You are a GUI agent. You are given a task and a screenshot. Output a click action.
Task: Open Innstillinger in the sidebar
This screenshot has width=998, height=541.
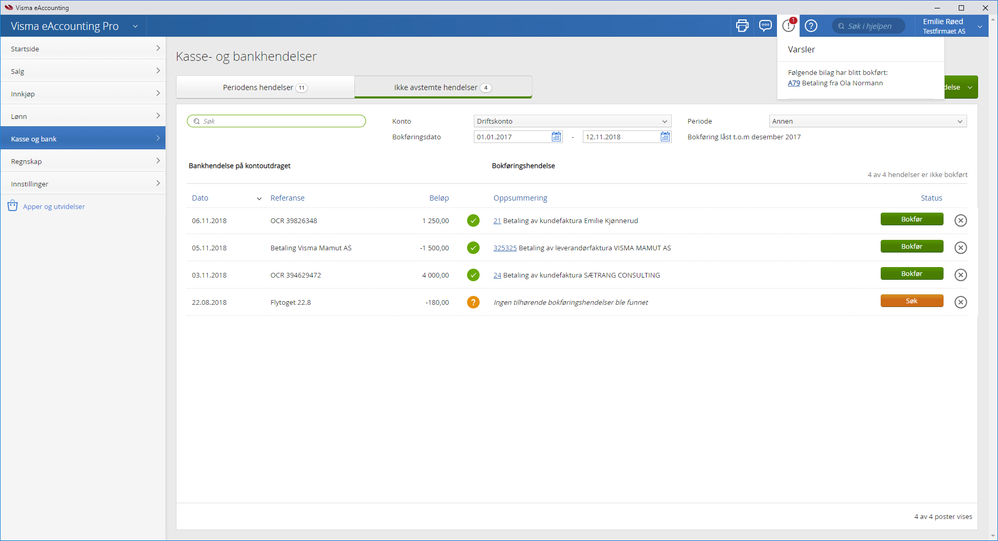(83, 183)
